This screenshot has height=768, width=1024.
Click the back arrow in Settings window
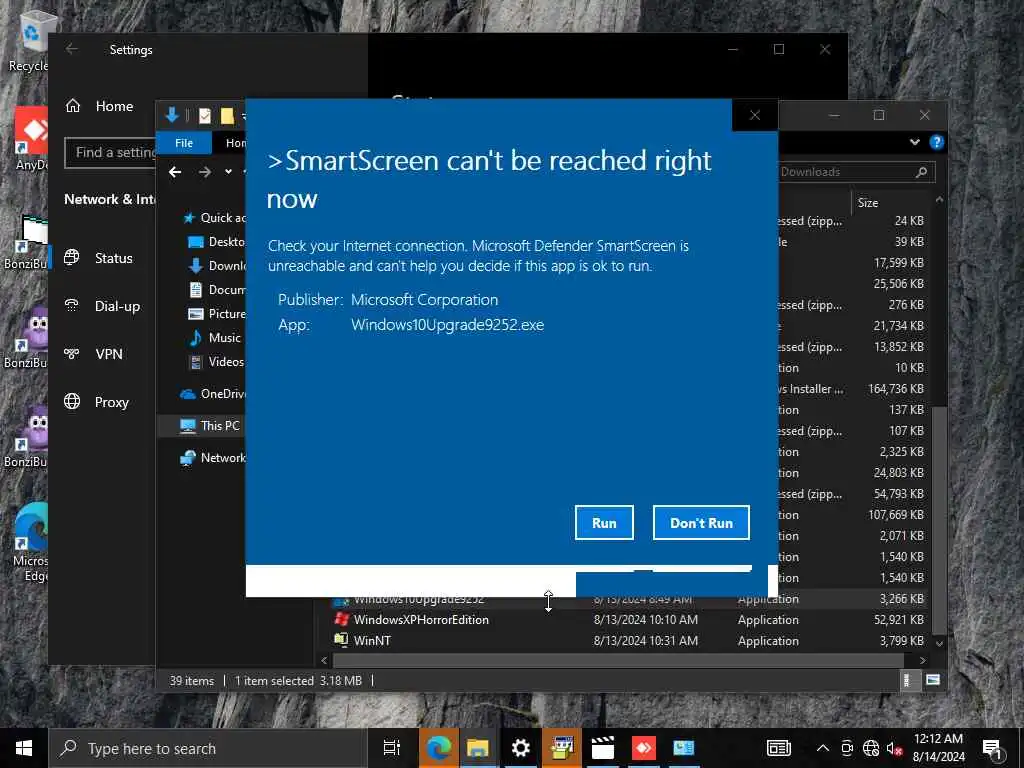(x=72, y=49)
